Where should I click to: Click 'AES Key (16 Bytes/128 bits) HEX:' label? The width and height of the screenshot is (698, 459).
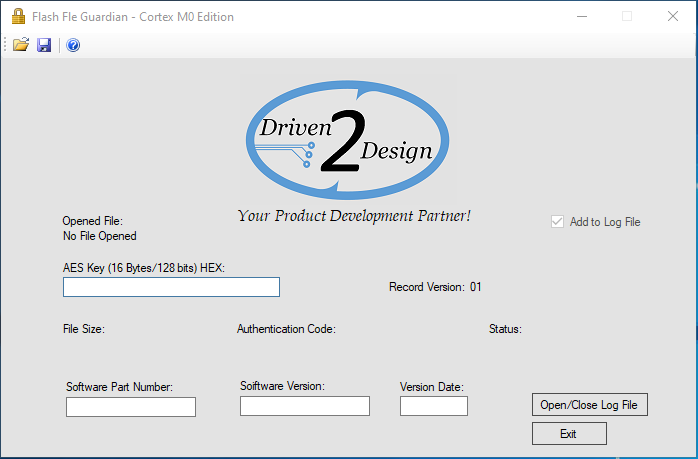tap(144, 268)
